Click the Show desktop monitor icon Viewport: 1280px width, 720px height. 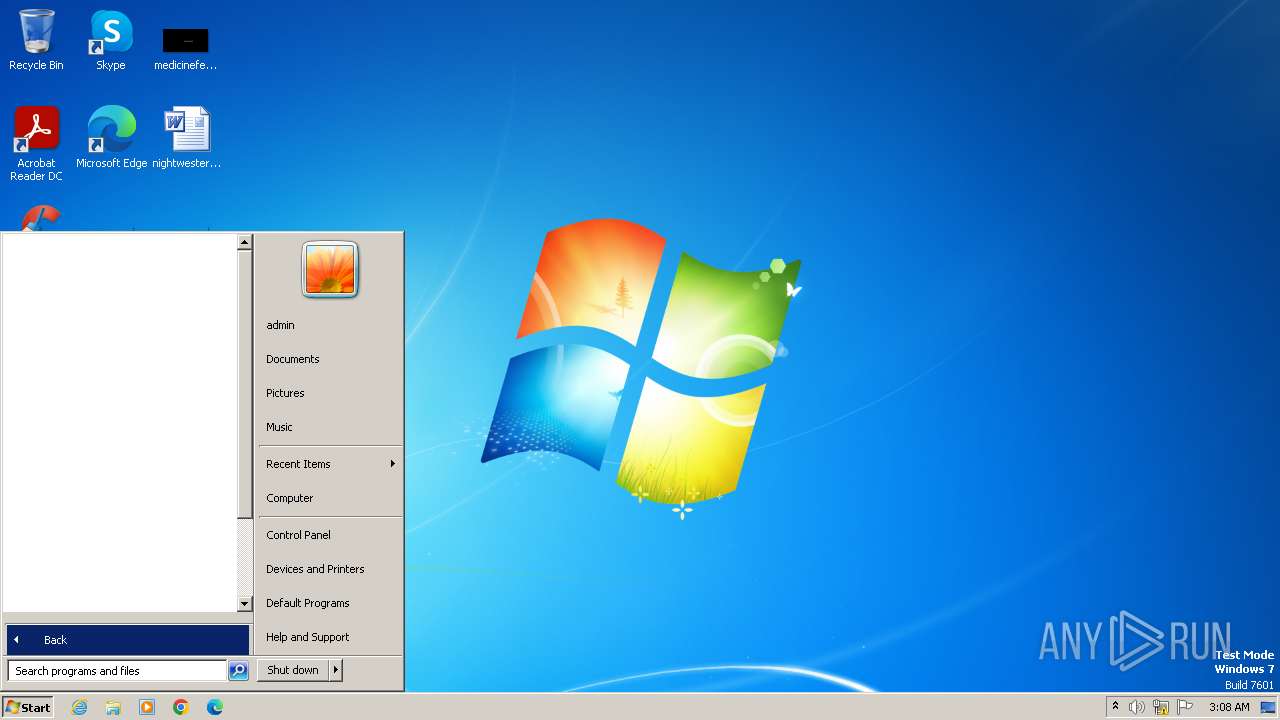(x=1268, y=707)
